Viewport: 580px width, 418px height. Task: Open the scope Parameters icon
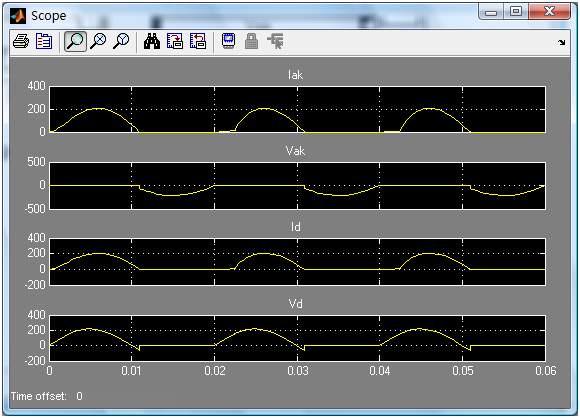click(44, 41)
